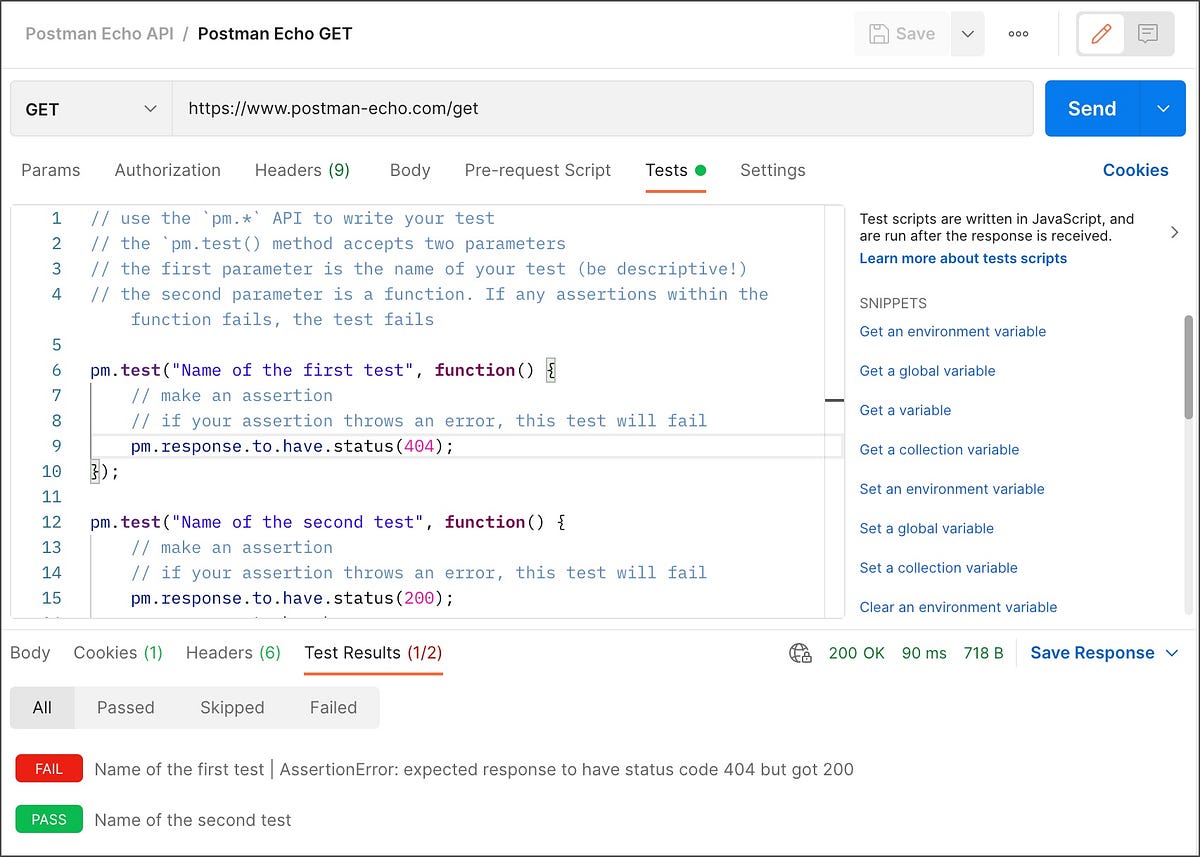Expand the Save options dropdown arrow

967,34
